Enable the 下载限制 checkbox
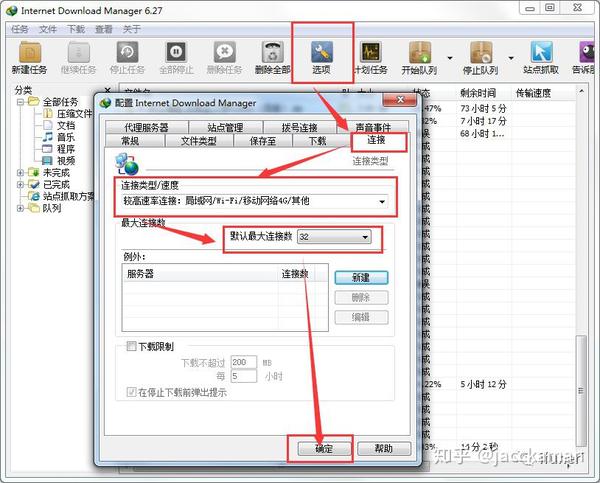The width and height of the screenshot is (600, 483). (x=131, y=346)
